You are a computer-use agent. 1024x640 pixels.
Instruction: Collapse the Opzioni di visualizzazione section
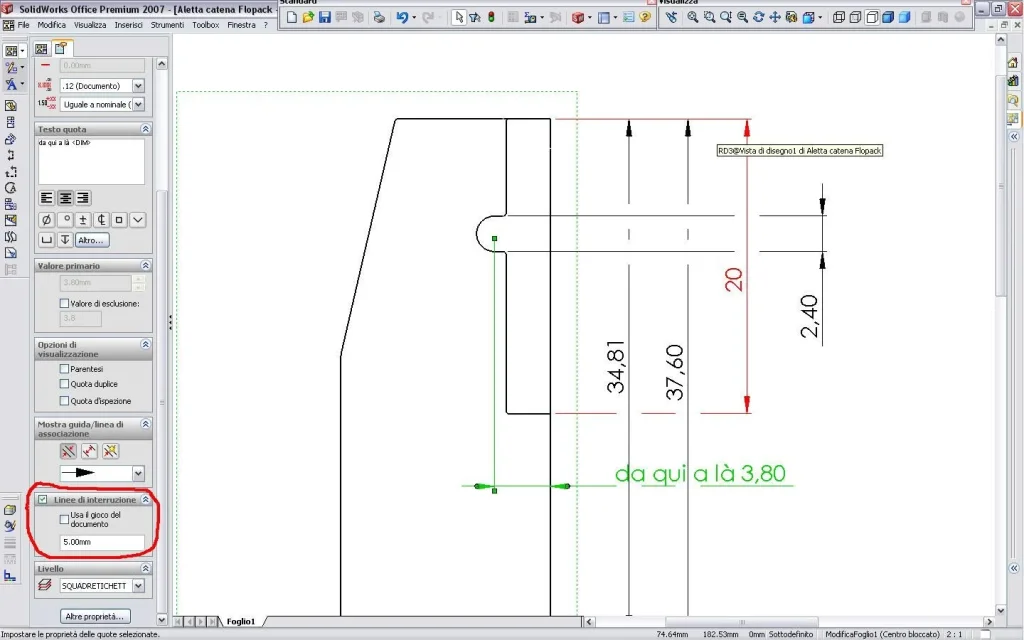[x=146, y=344]
